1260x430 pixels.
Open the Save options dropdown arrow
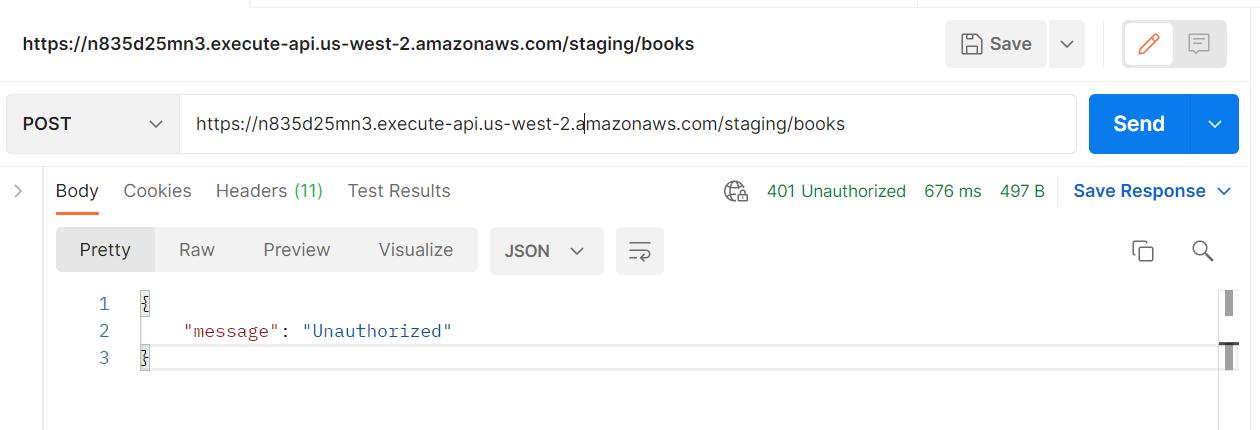tap(1067, 44)
